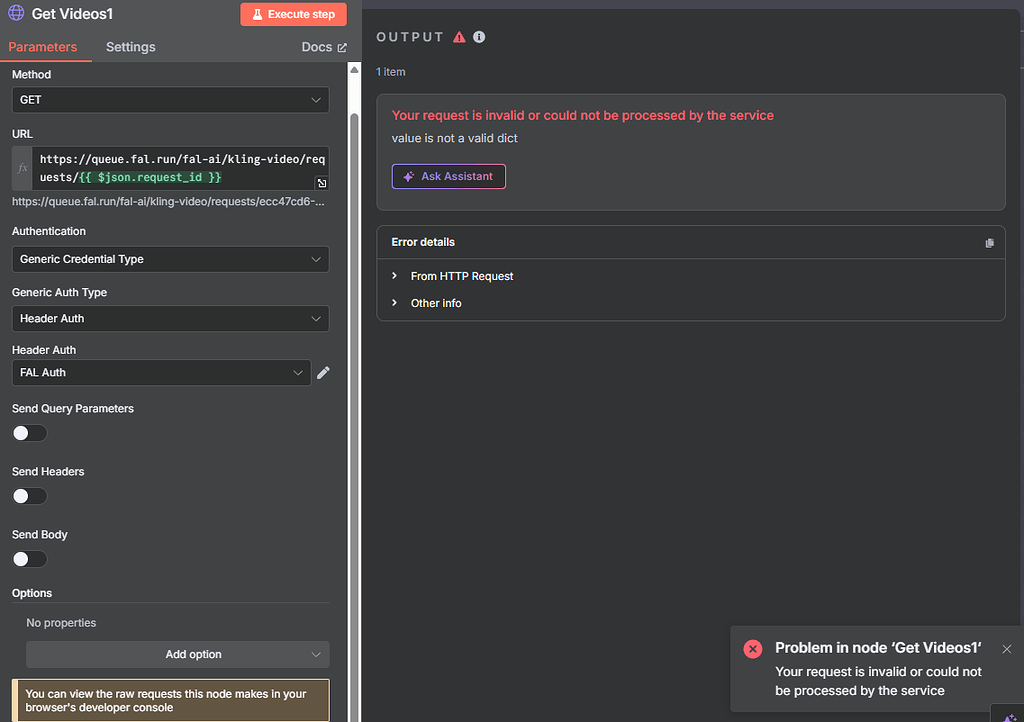This screenshot has height=722, width=1024.
Task: Click the external link icon beside Docs
Action: [x=344, y=46]
